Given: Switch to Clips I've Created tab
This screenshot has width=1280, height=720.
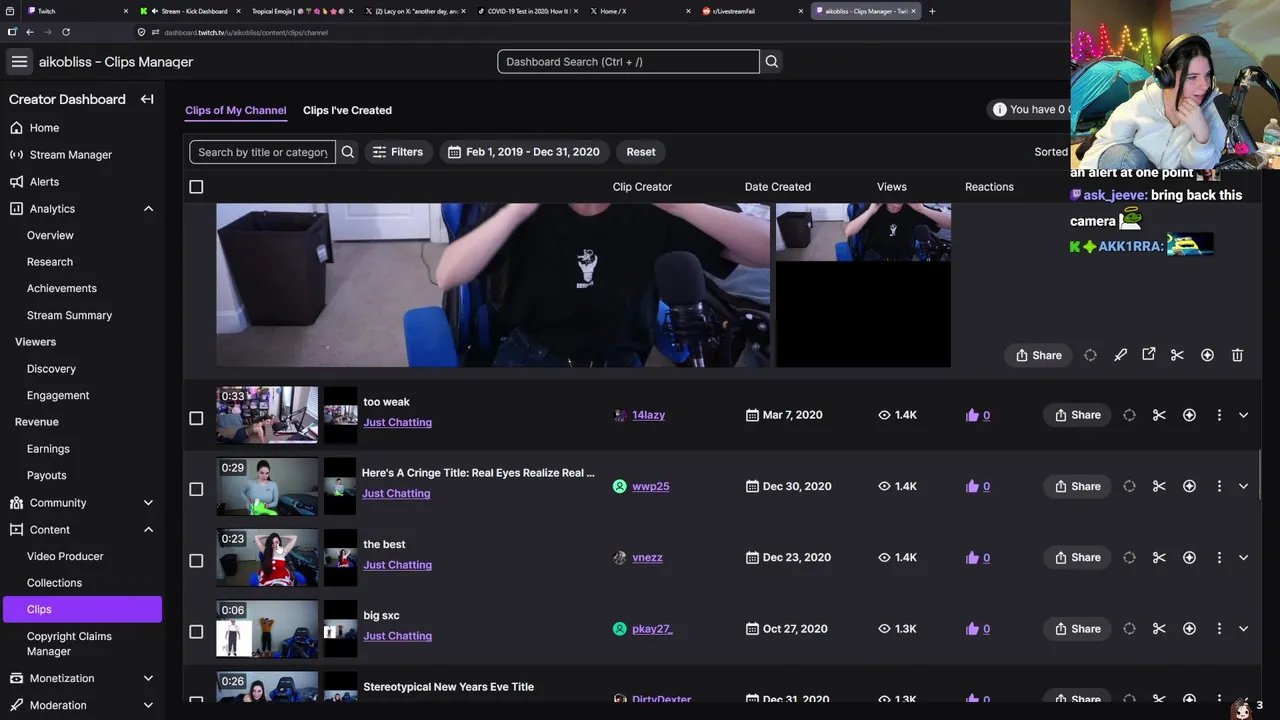Looking at the screenshot, I should [x=347, y=110].
